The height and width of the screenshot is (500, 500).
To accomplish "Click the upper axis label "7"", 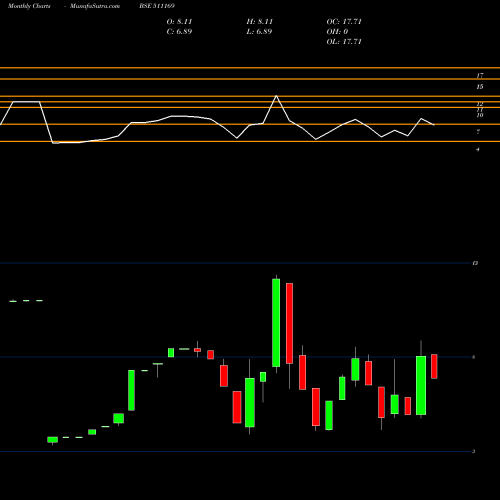I will [x=478, y=132].
